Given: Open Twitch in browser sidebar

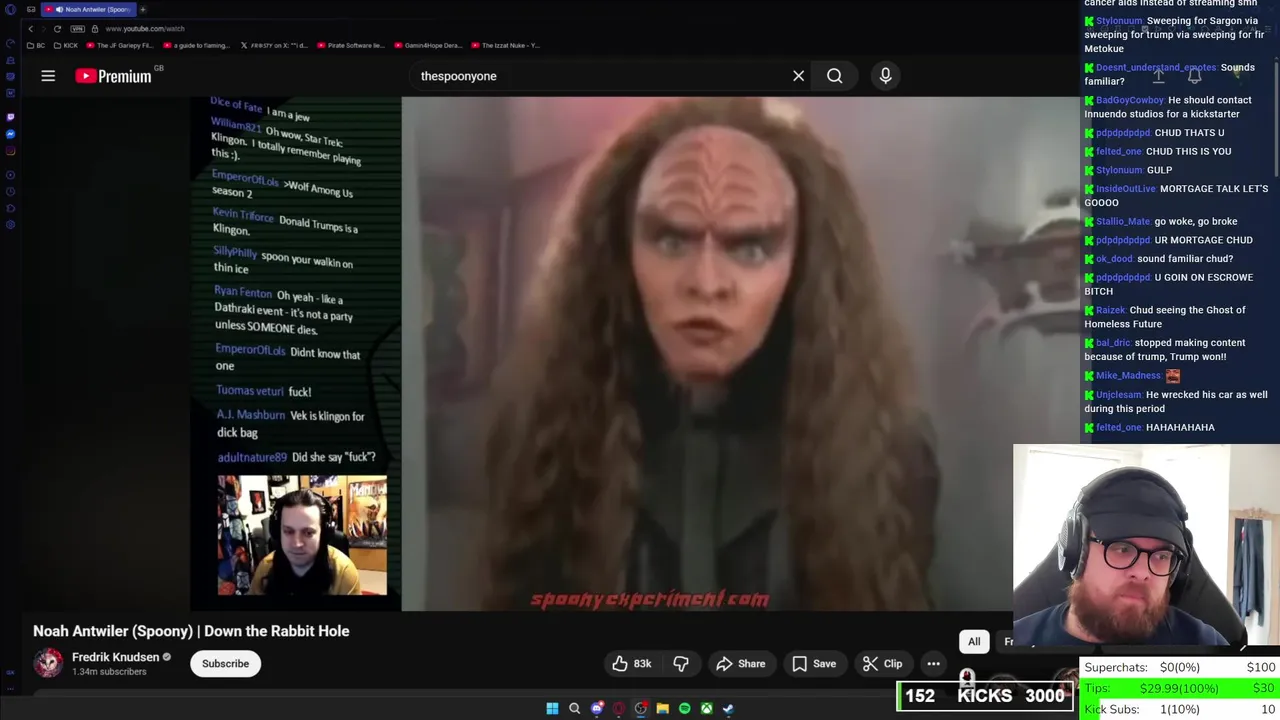Looking at the screenshot, I should click(10, 117).
